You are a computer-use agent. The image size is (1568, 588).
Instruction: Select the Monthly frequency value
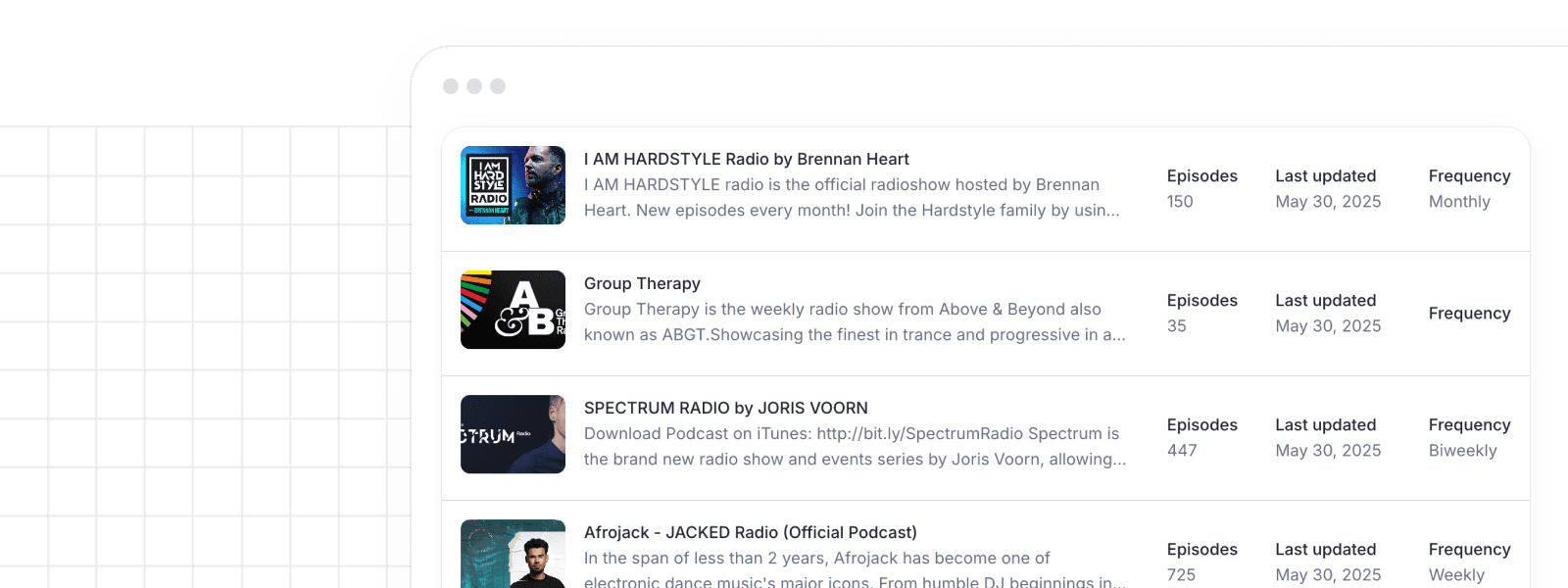(1459, 202)
